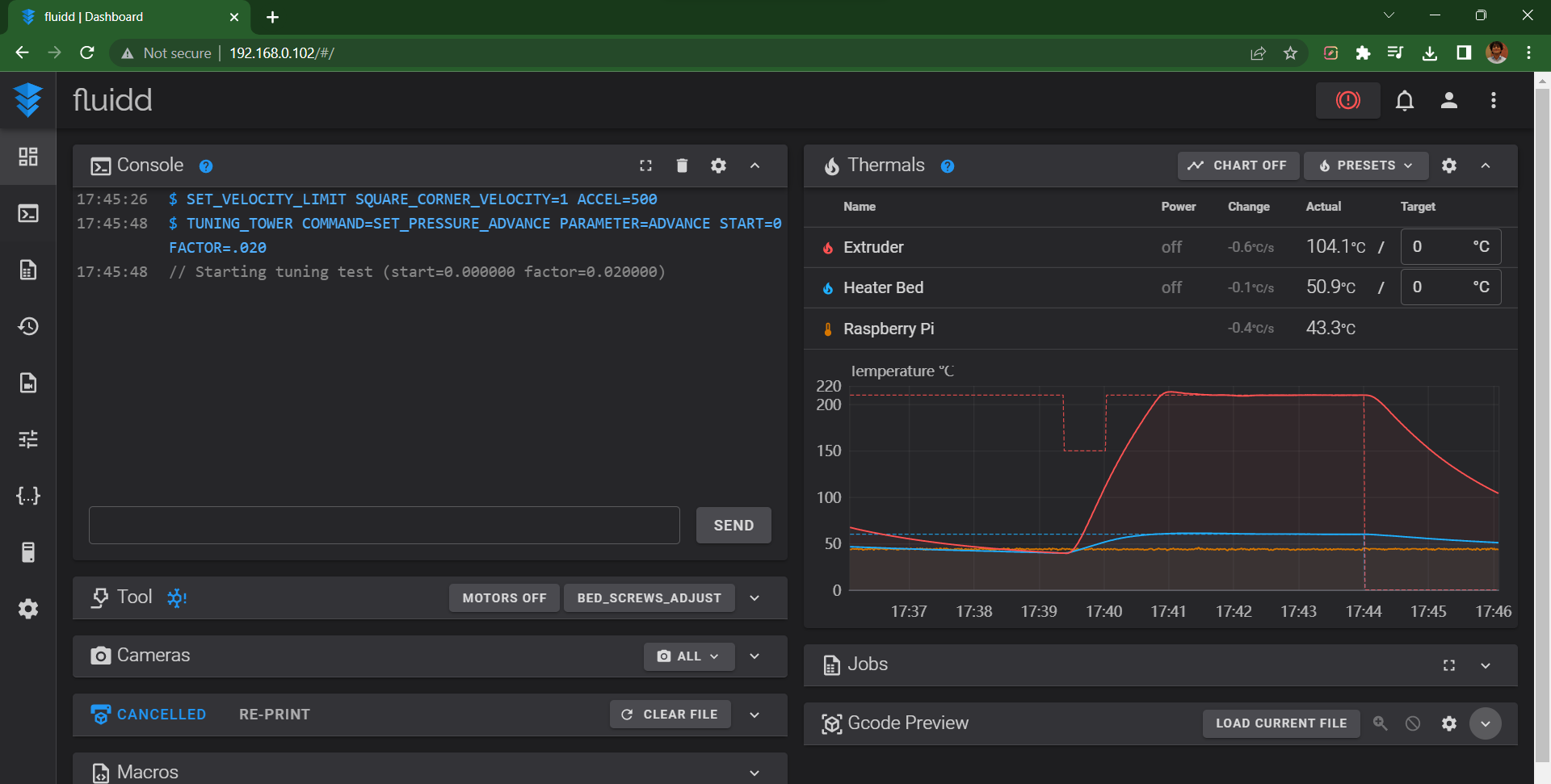Expand the Macros panel

(x=754, y=773)
